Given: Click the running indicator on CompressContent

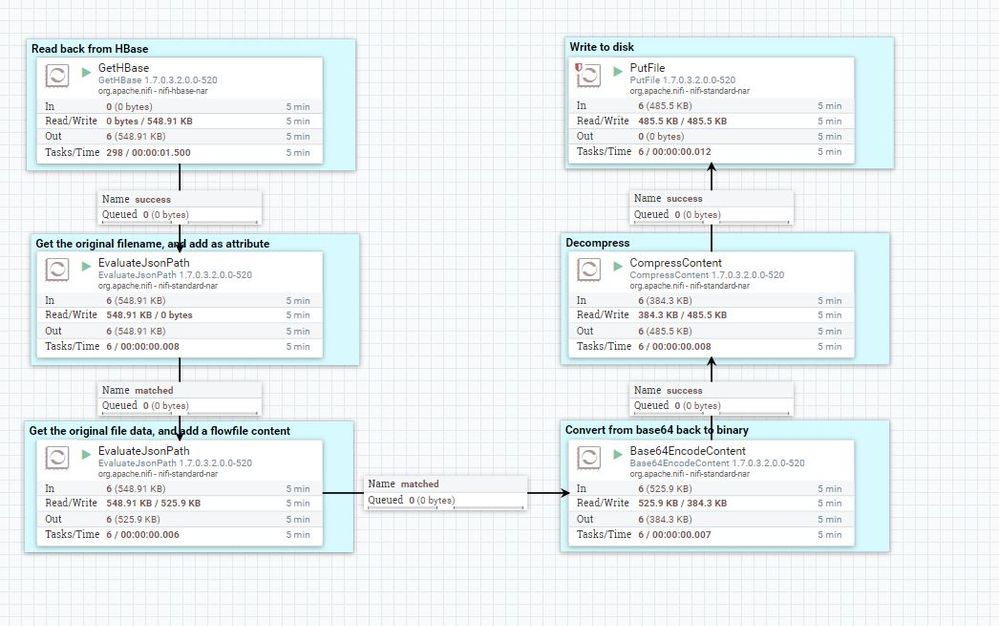Looking at the screenshot, I should [x=617, y=266].
